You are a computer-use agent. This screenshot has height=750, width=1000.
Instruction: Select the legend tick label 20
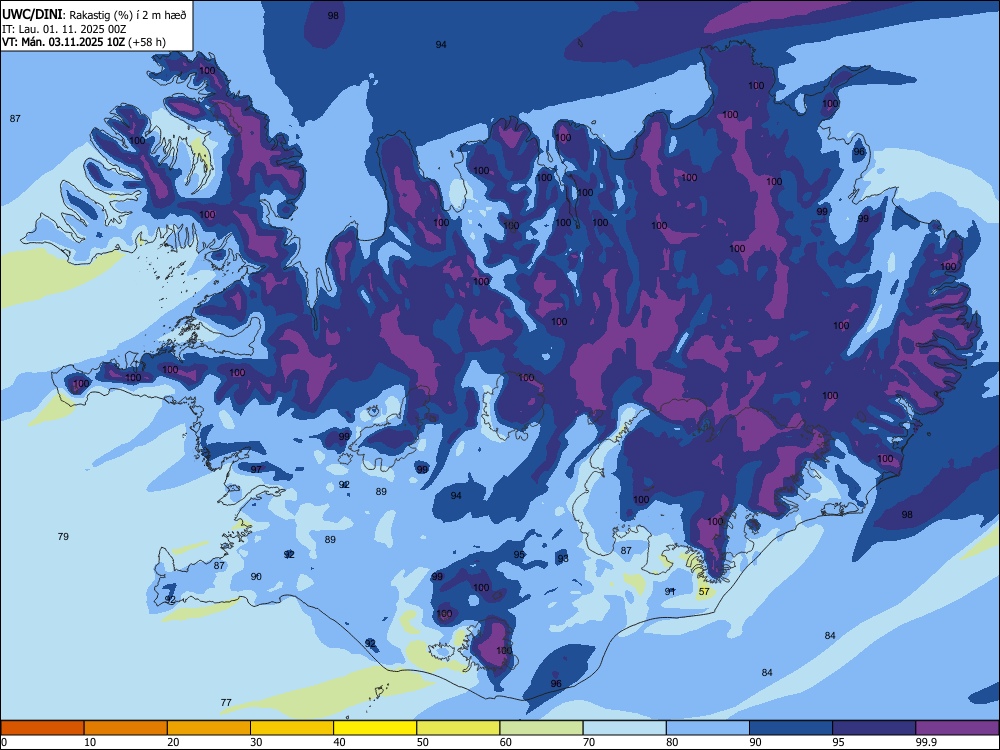coord(173,742)
